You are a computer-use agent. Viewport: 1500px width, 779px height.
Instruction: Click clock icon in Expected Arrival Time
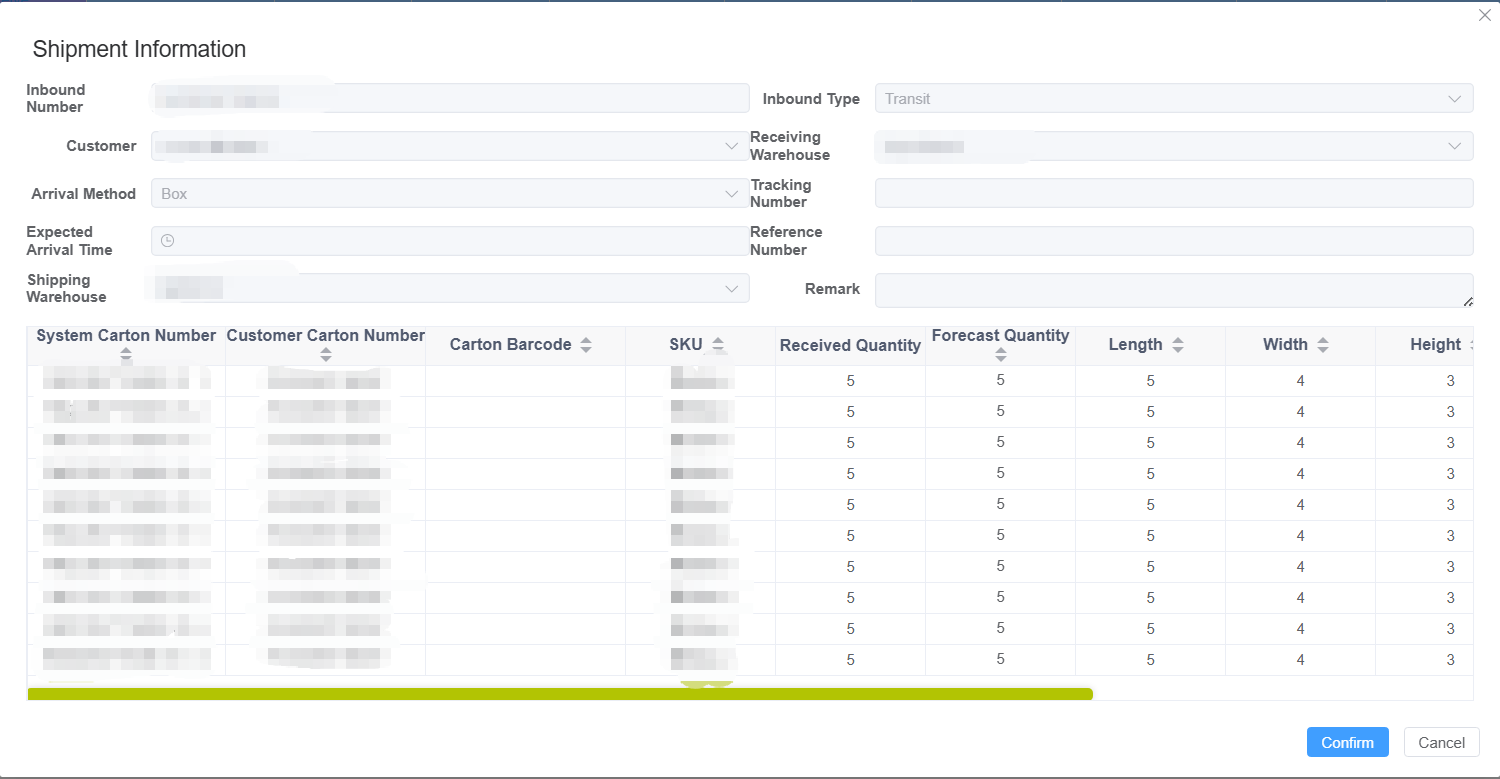(x=168, y=241)
